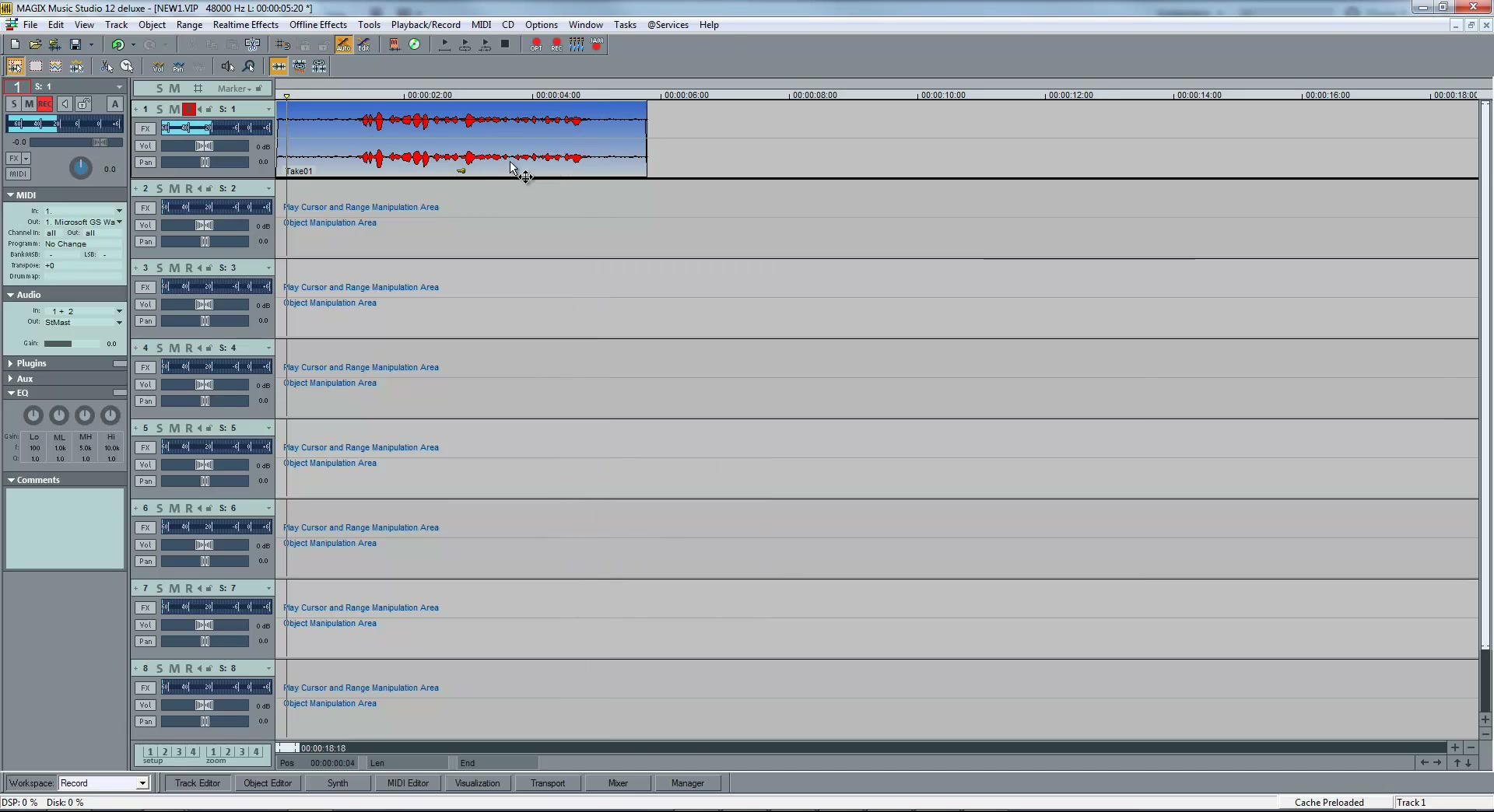Collapse the EQ section
Viewport: 1494px width, 812px height.
11,393
